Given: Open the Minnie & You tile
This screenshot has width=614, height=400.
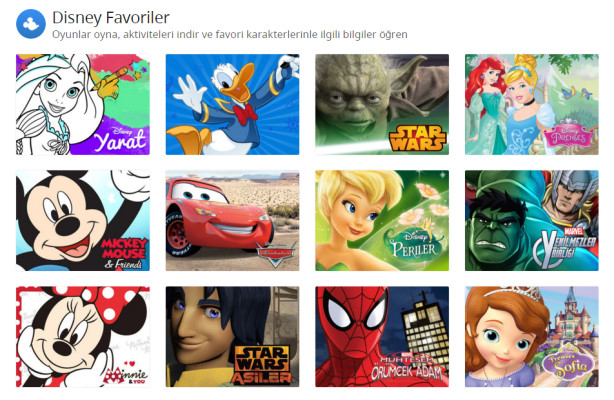Looking at the screenshot, I should [83, 337].
